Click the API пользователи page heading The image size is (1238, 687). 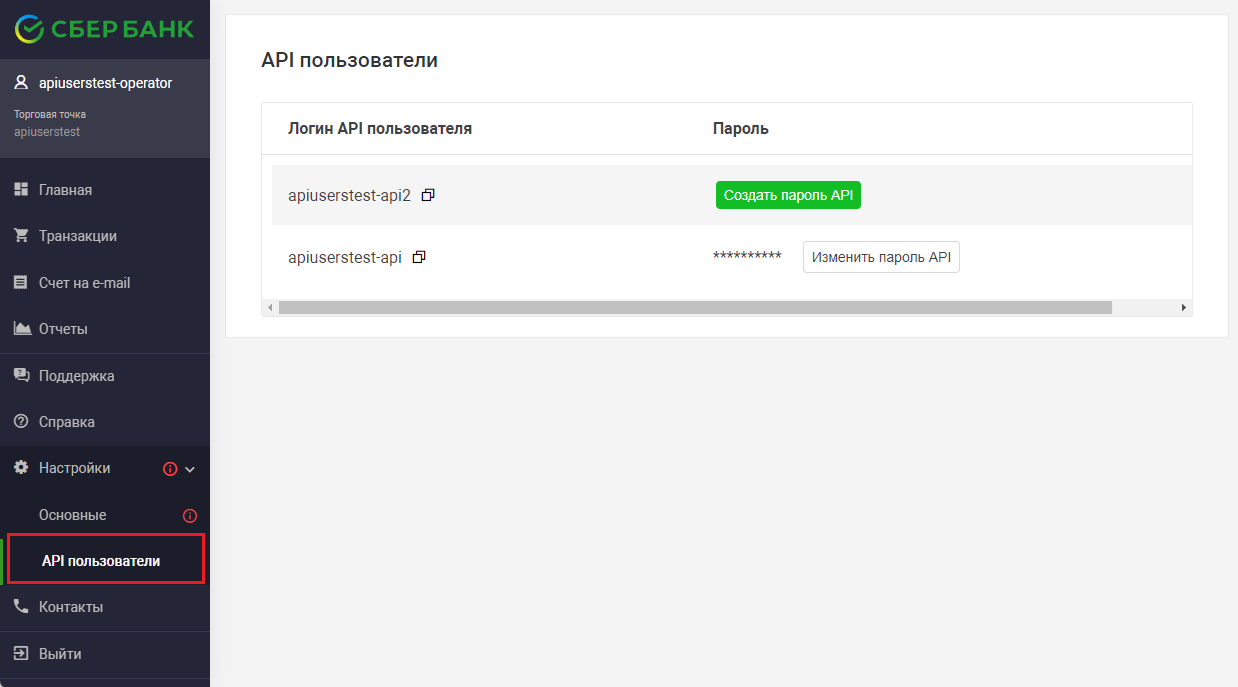pos(349,60)
